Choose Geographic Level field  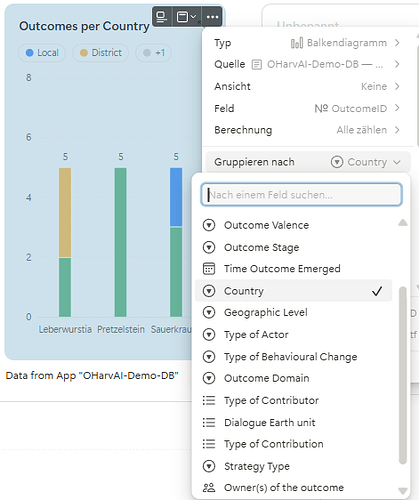293,313
